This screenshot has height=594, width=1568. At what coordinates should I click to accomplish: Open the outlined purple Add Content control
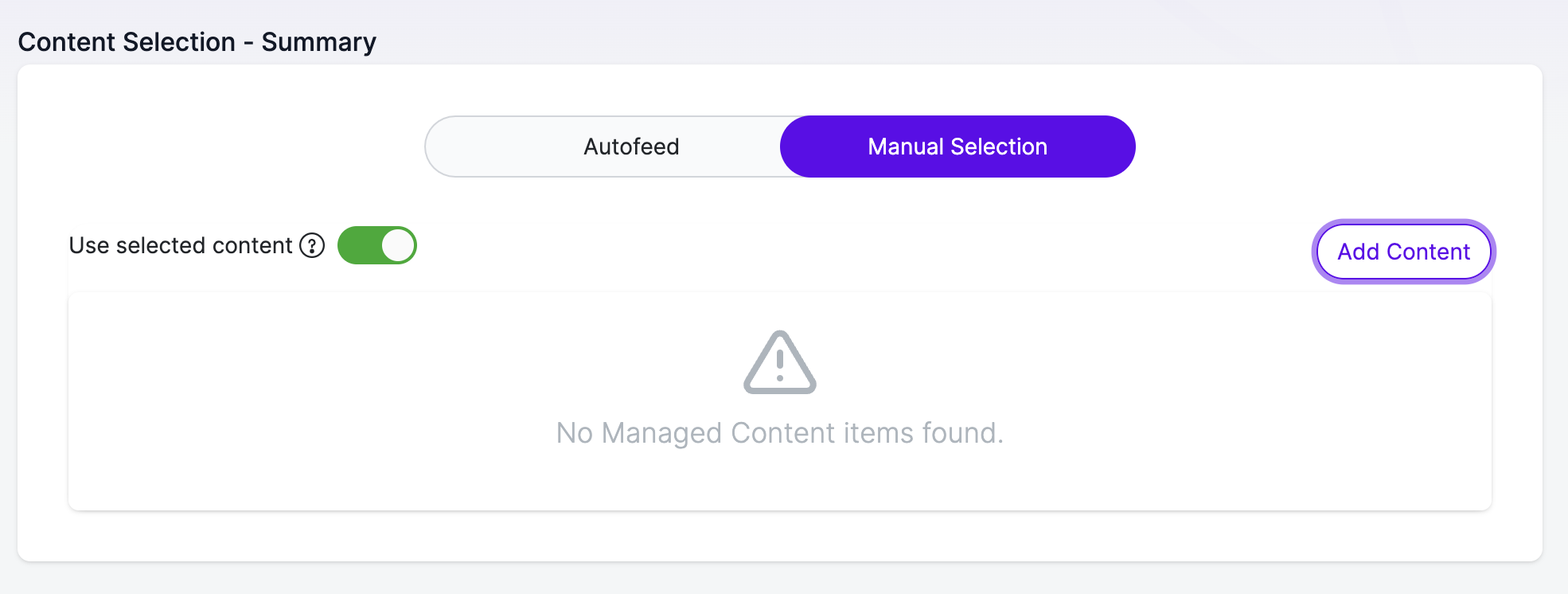[1403, 252]
